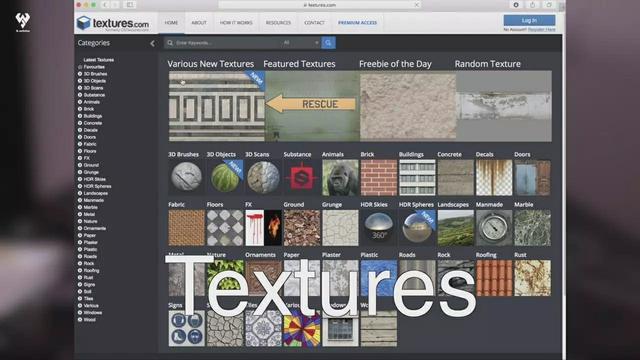Open the Ground leaves thumbnail
Screen dimensions: 640x360
coord(302,228)
